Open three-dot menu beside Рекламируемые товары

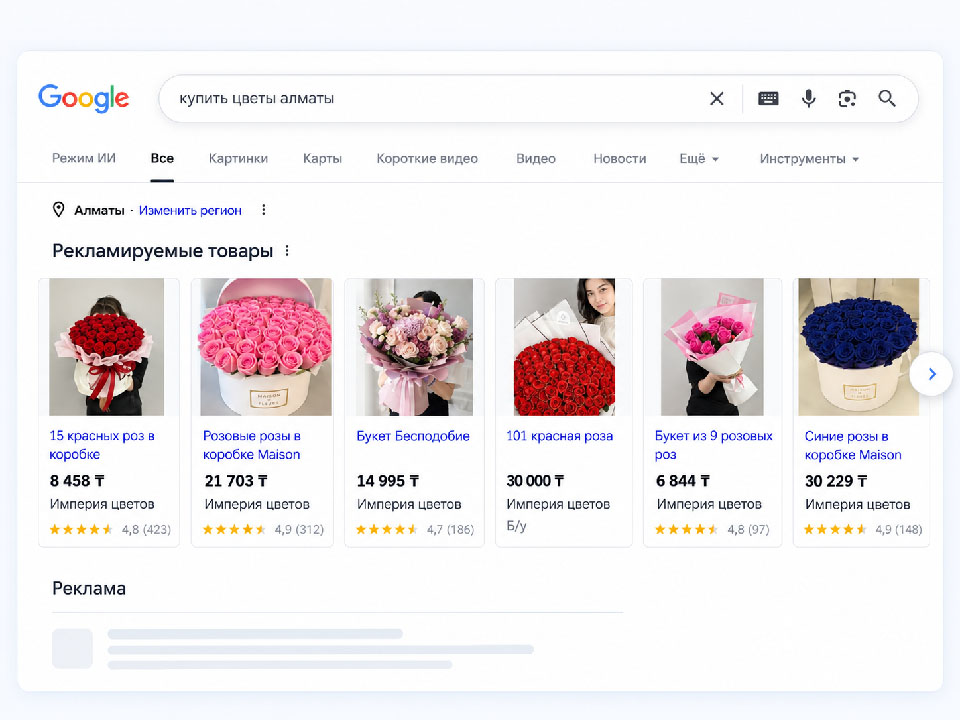pos(287,250)
